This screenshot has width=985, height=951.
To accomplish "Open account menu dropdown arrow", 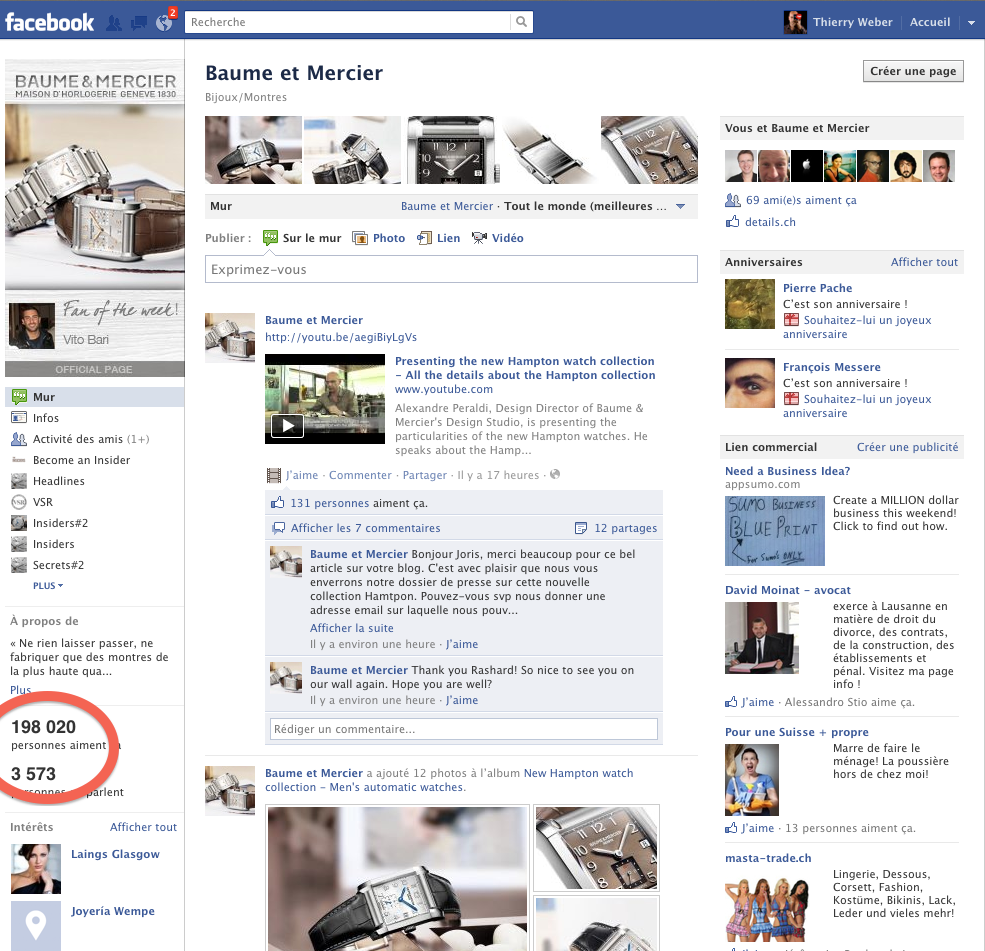I will coord(971,23).
